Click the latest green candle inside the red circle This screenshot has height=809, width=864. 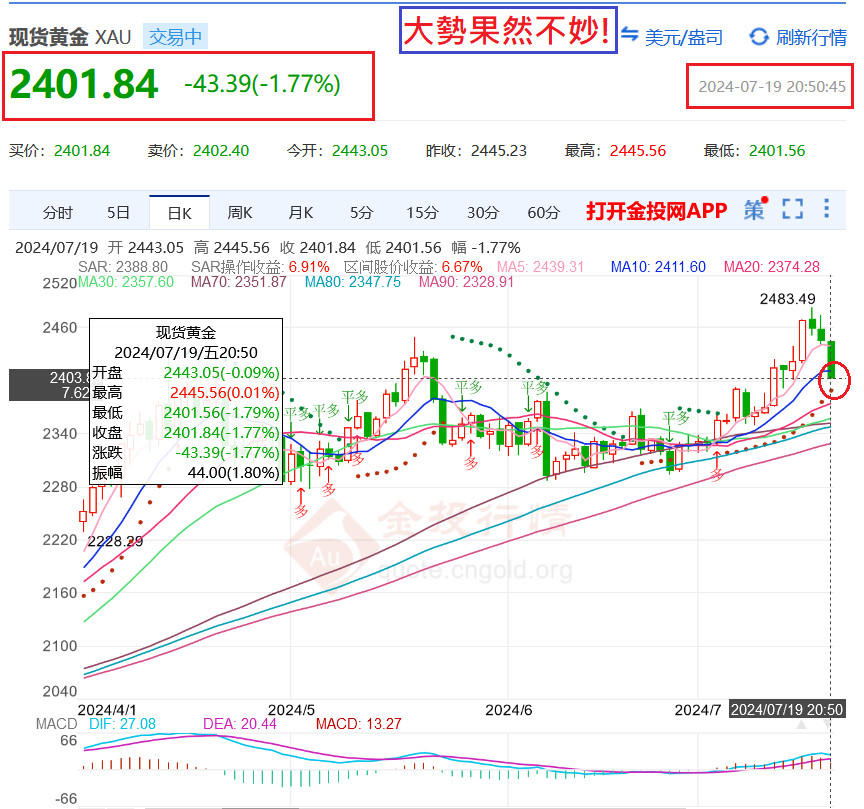pos(831,359)
